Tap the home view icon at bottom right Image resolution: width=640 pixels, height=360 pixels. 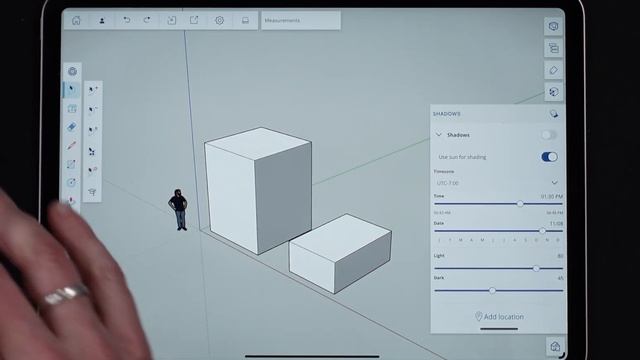[555, 347]
